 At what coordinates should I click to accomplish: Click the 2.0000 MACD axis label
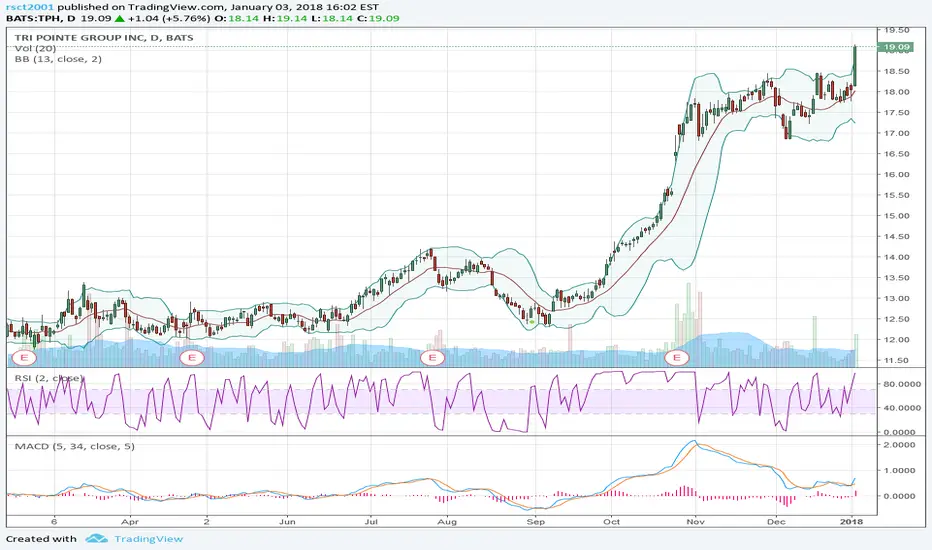(899, 445)
